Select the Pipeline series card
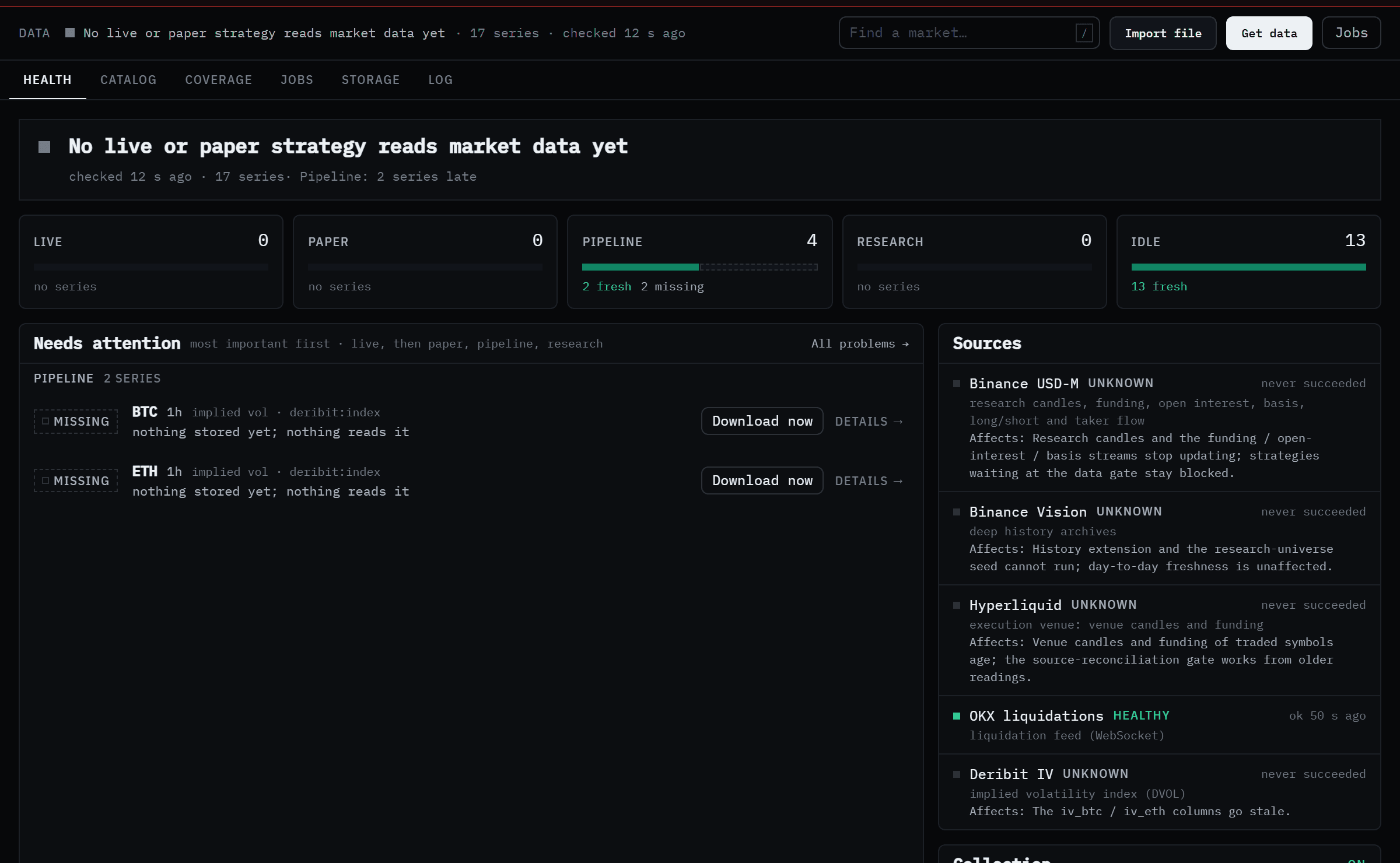 pos(699,262)
